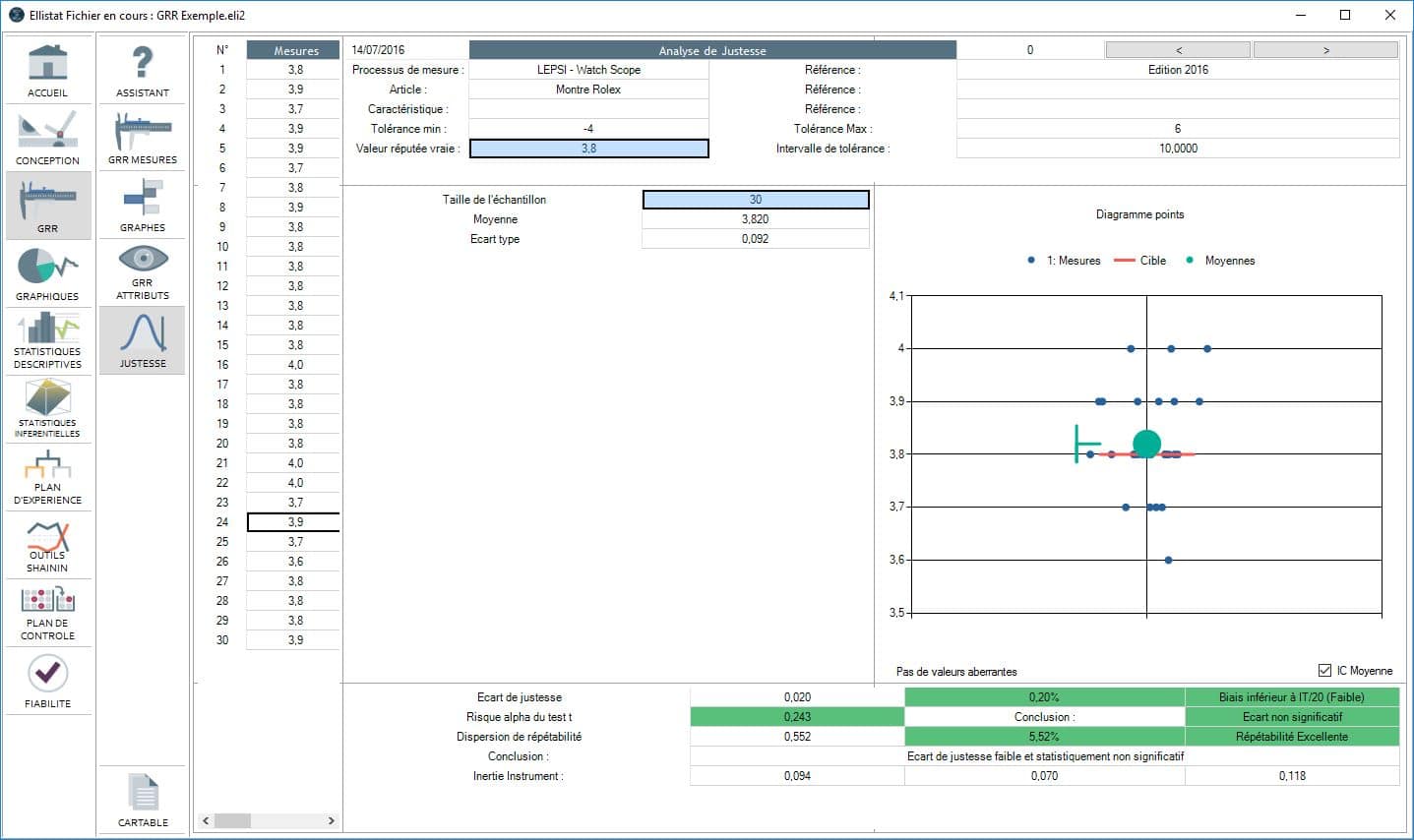The height and width of the screenshot is (840, 1414).
Task: Click horizontal scrollbar left arrow
Action: coord(207,820)
